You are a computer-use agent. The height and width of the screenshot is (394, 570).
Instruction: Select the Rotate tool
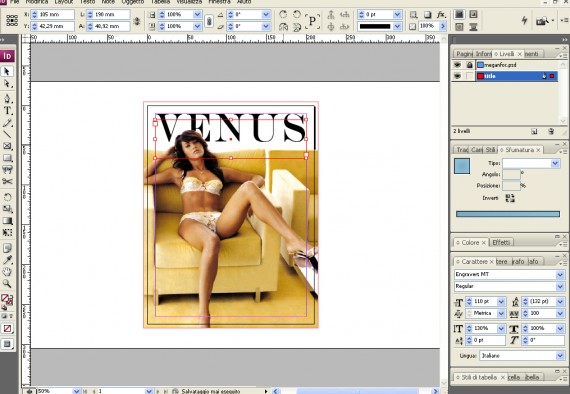coord(7,197)
